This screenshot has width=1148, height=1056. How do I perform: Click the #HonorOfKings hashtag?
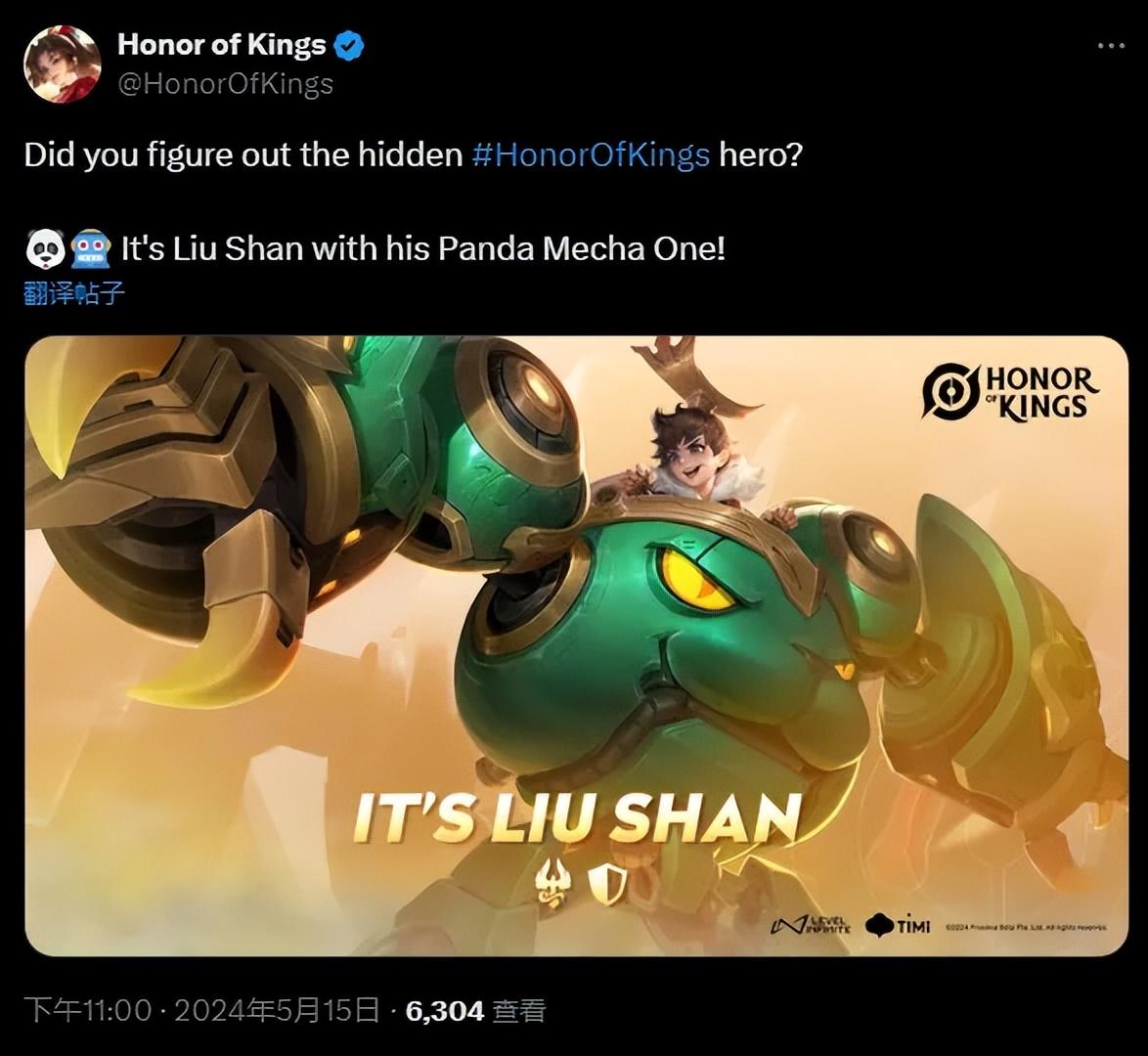(x=591, y=154)
